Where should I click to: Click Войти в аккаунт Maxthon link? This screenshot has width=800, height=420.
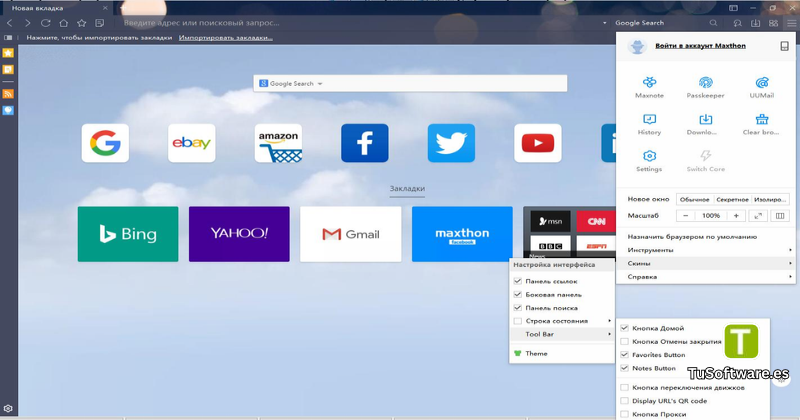click(x=700, y=46)
